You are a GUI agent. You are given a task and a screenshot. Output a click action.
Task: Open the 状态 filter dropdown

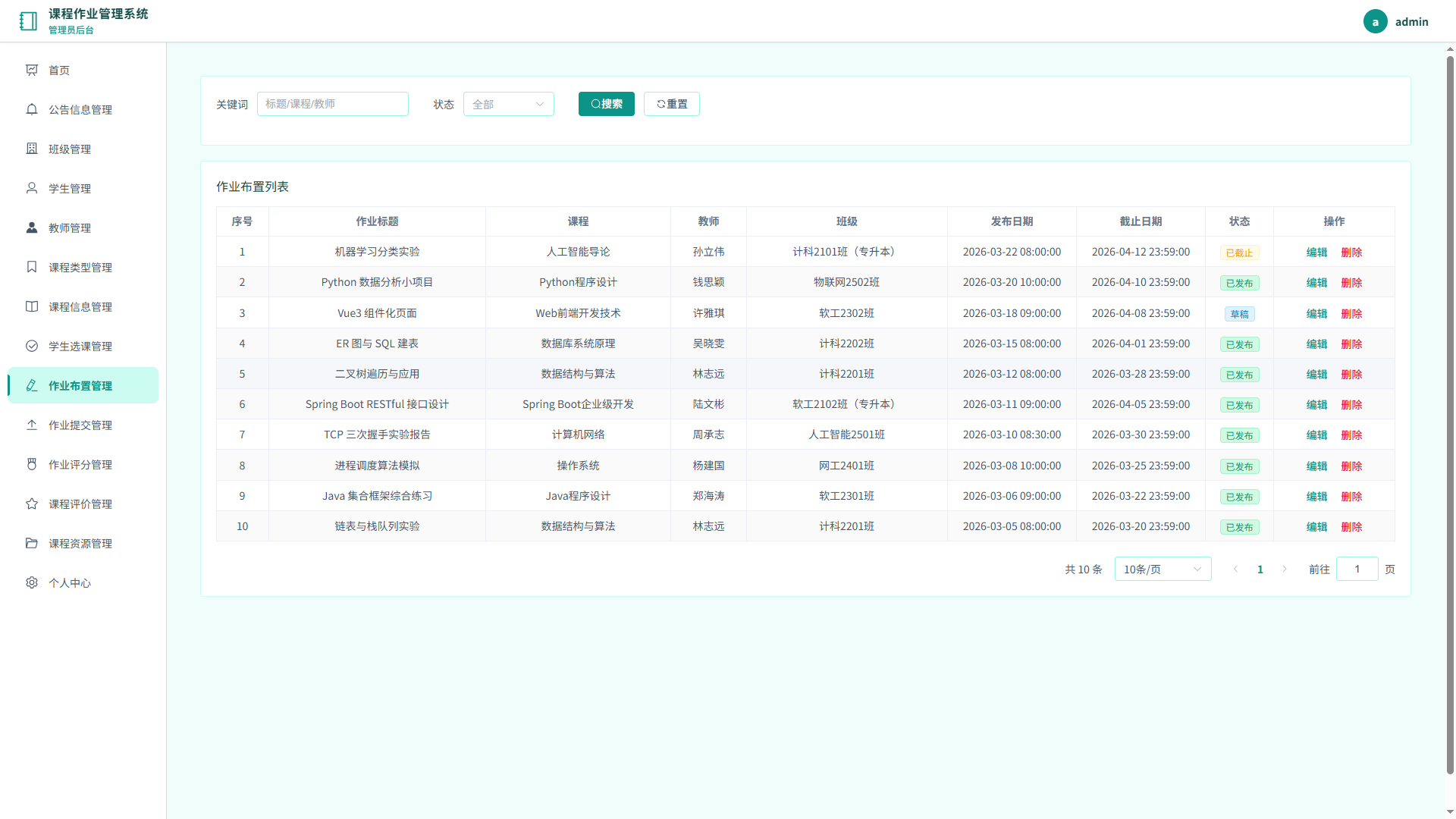(x=508, y=104)
